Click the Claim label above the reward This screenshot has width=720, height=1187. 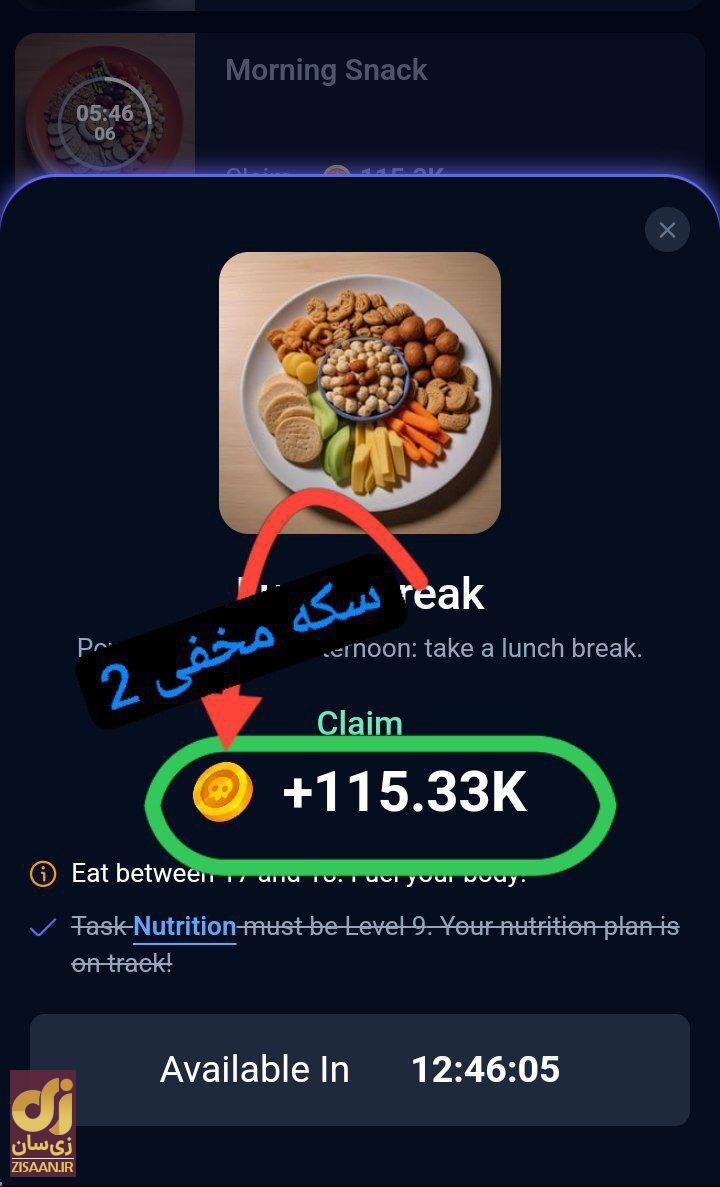360,724
